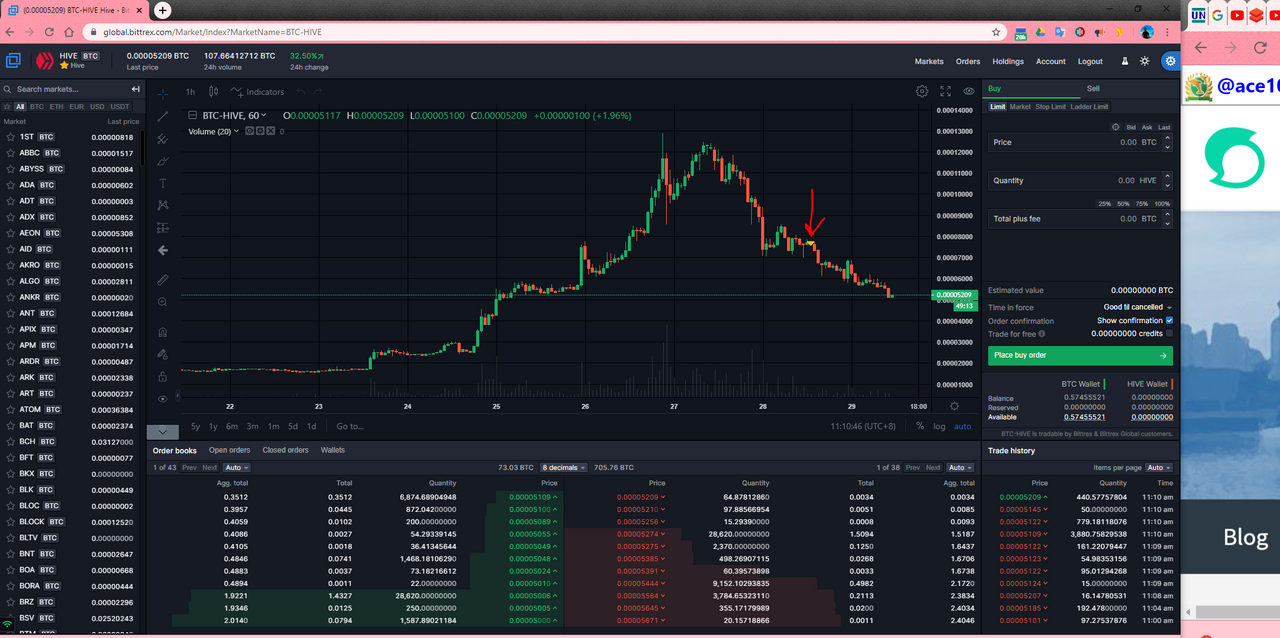1280x638 pixels.
Task: Set quantity to 50%
Action: click(x=1123, y=203)
